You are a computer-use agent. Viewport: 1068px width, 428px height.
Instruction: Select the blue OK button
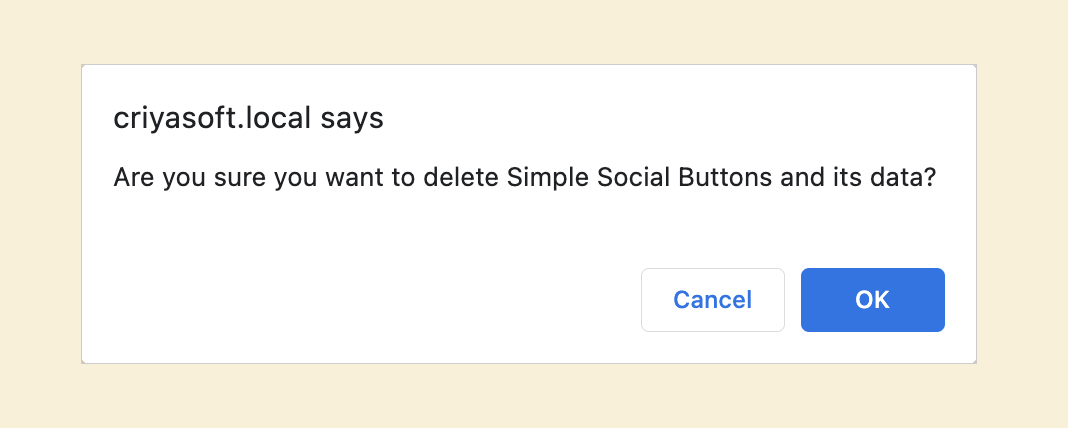pyautogui.click(x=873, y=300)
